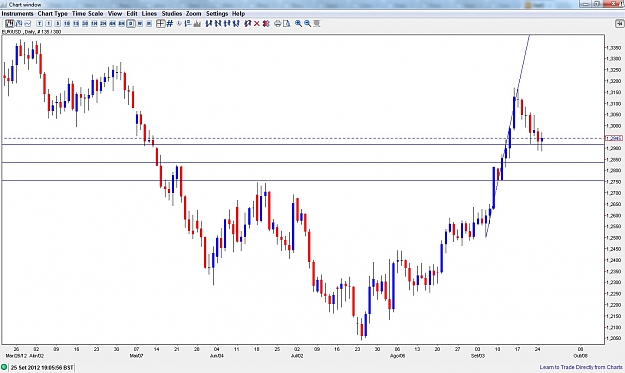Select the 8H time scale button
The height and width of the screenshot is (373, 625).
(122, 24)
